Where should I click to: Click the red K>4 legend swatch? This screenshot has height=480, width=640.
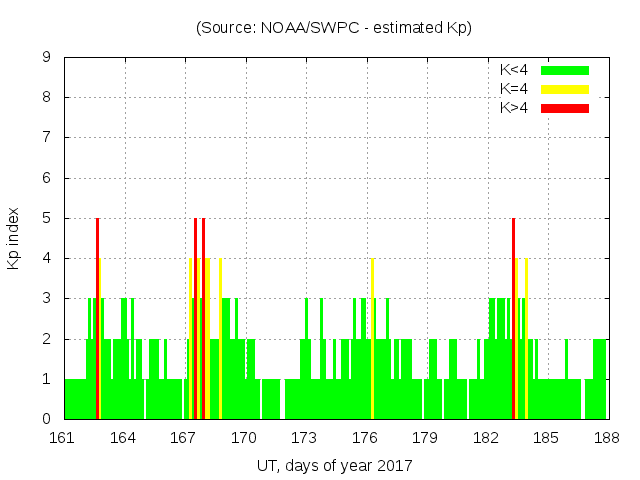tap(565, 107)
